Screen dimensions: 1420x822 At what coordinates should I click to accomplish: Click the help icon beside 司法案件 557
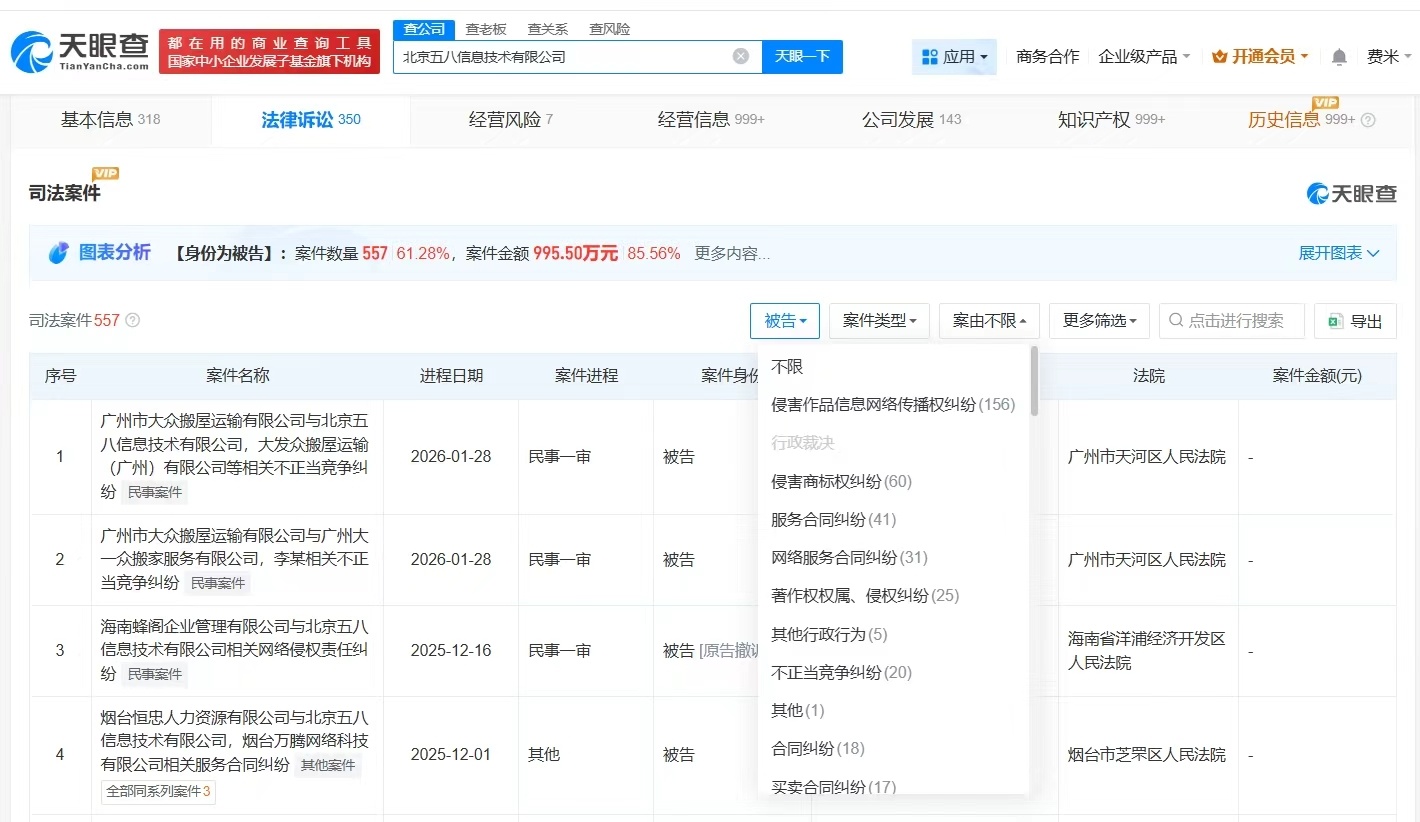tap(133, 321)
